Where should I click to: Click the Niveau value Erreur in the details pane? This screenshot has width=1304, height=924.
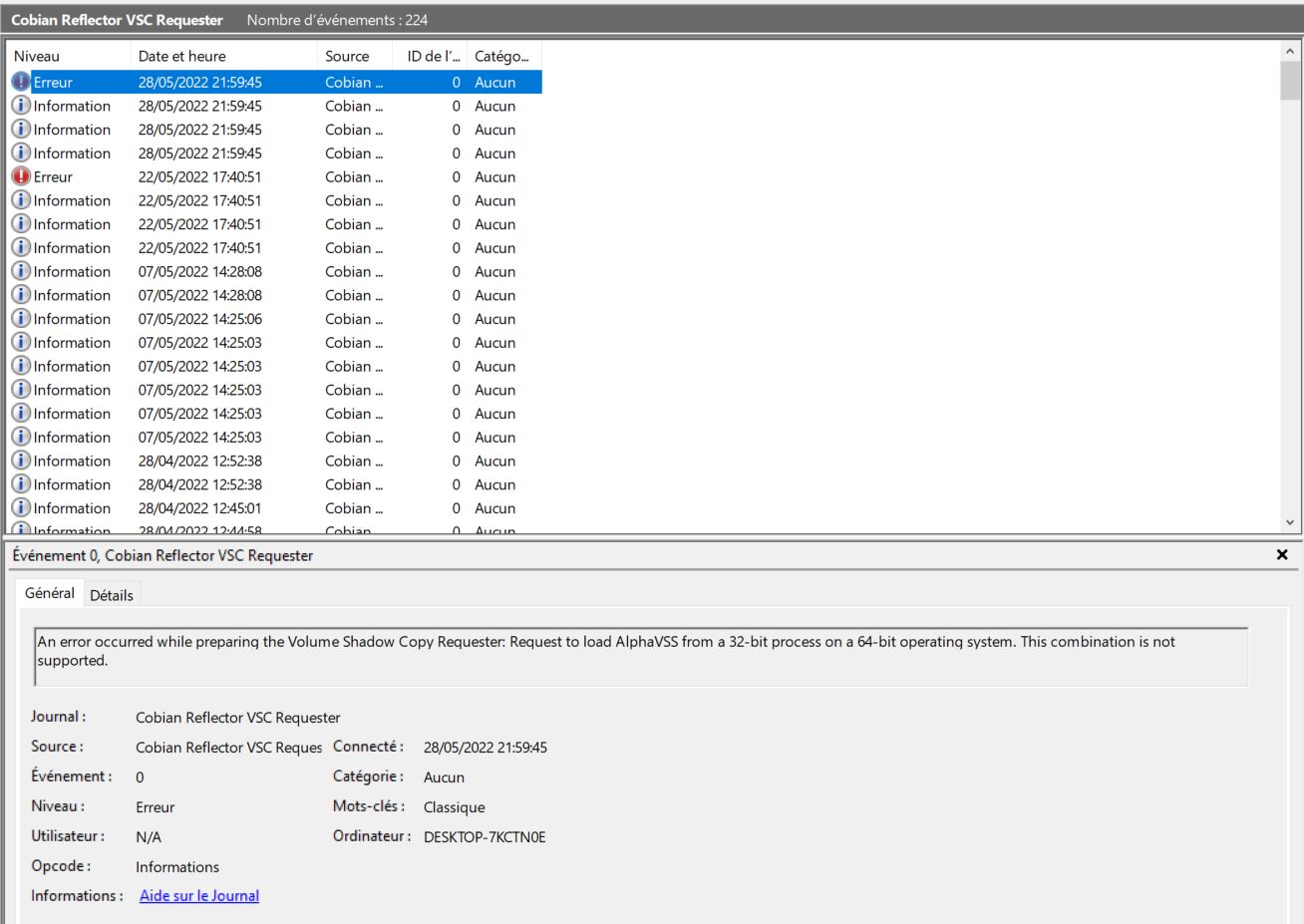pyautogui.click(x=156, y=806)
